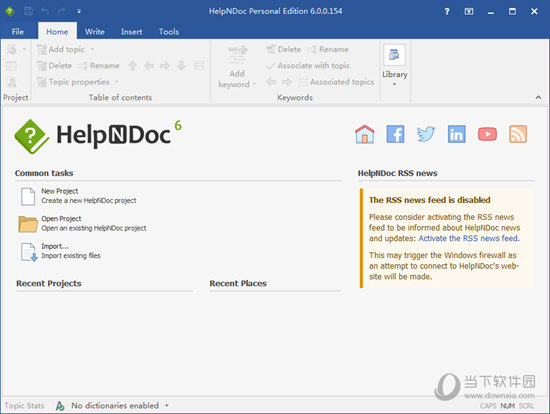
Task: Open the RSS feed icon
Action: point(518,134)
